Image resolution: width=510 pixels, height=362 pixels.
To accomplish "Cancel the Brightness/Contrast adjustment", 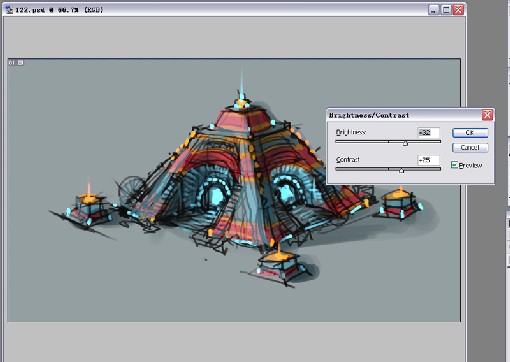I will [x=470, y=147].
